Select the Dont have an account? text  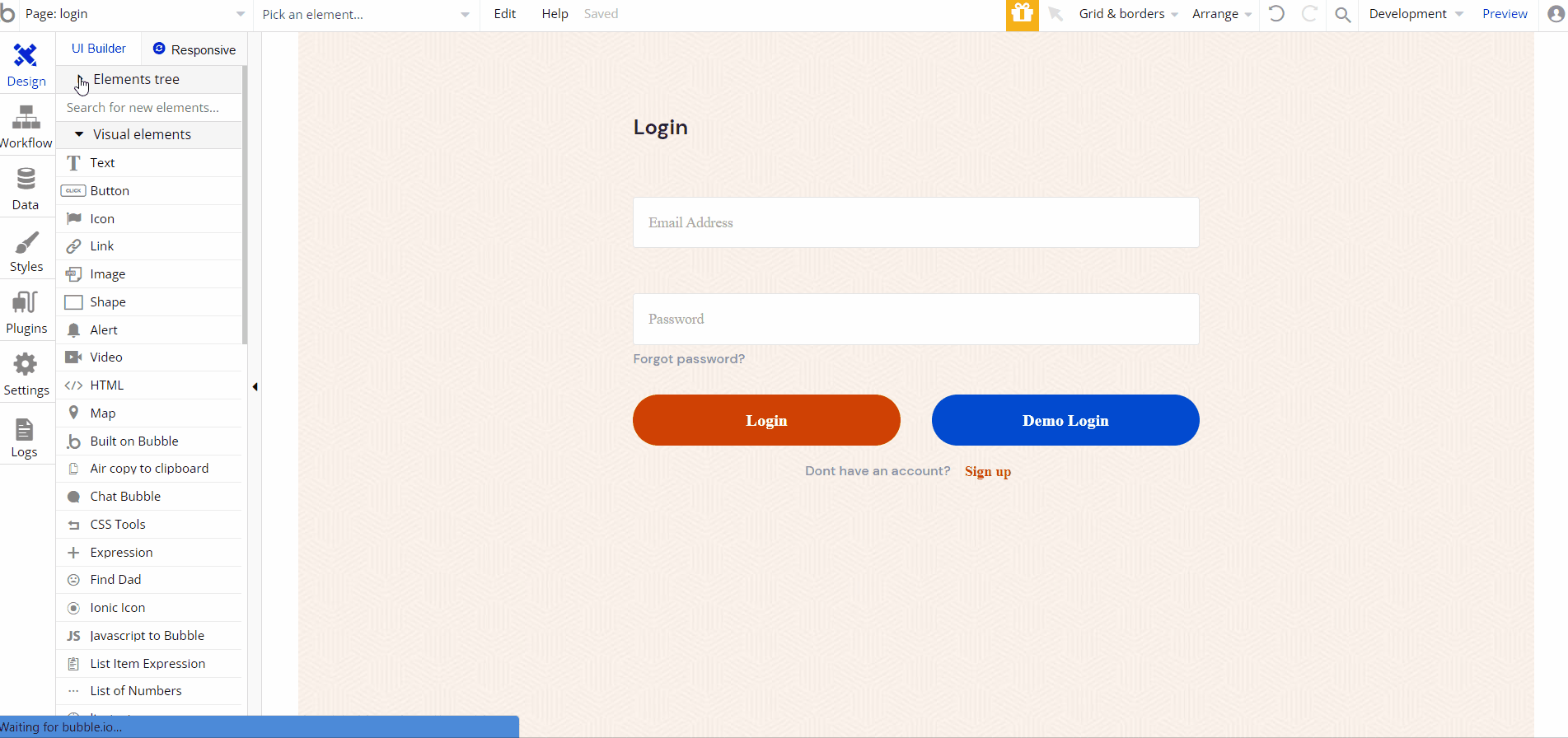[x=878, y=471]
